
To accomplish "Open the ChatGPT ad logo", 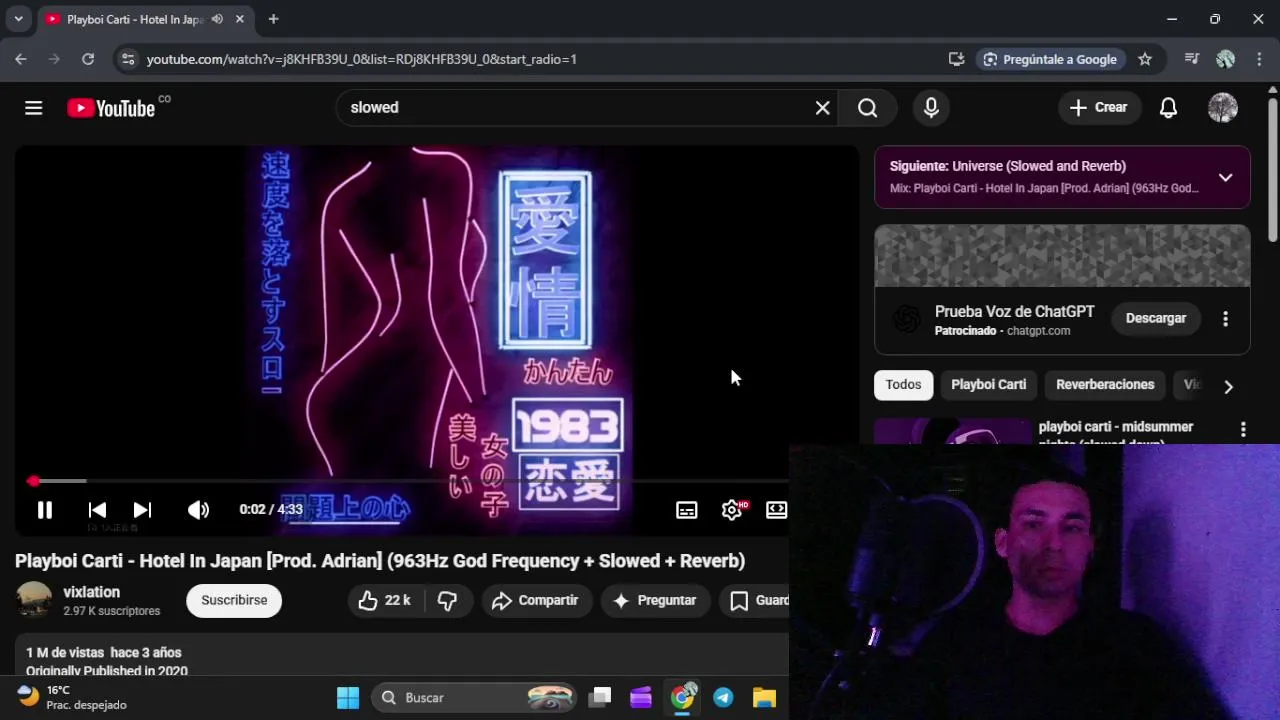I will (907, 319).
